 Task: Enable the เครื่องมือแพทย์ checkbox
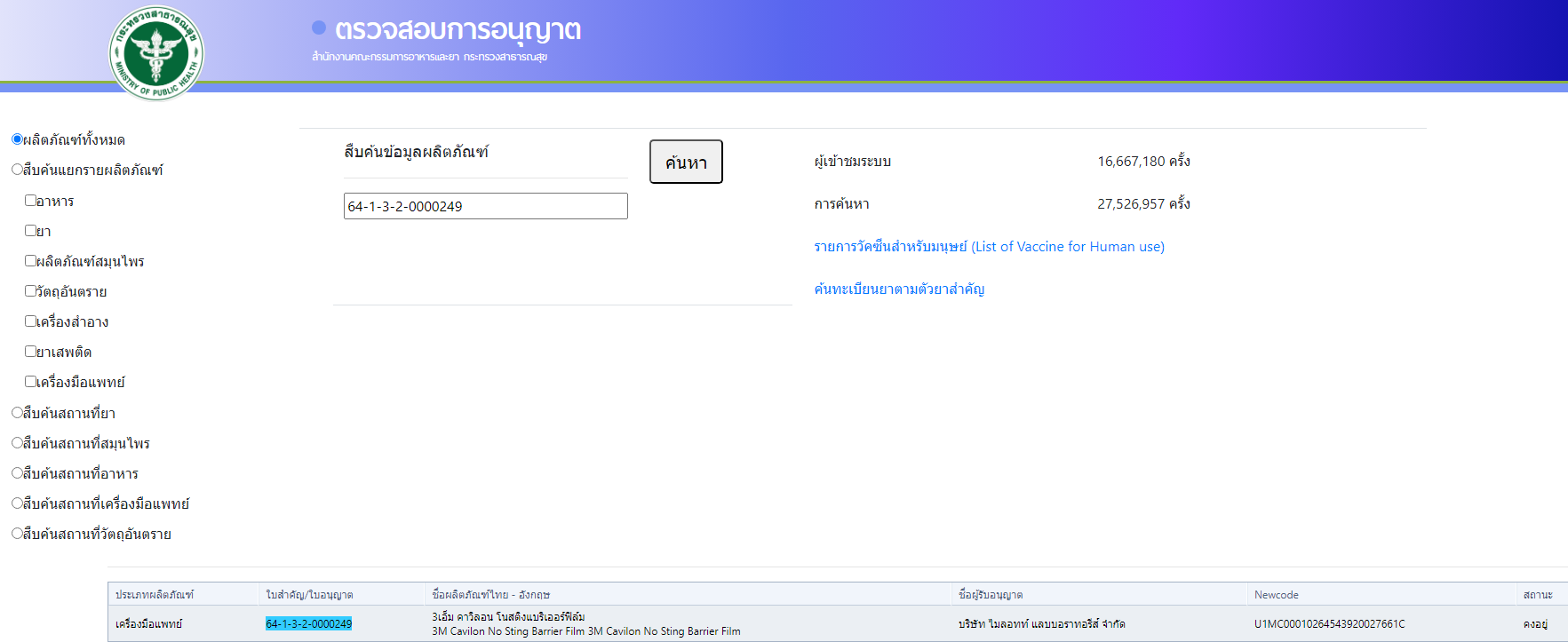(x=30, y=382)
